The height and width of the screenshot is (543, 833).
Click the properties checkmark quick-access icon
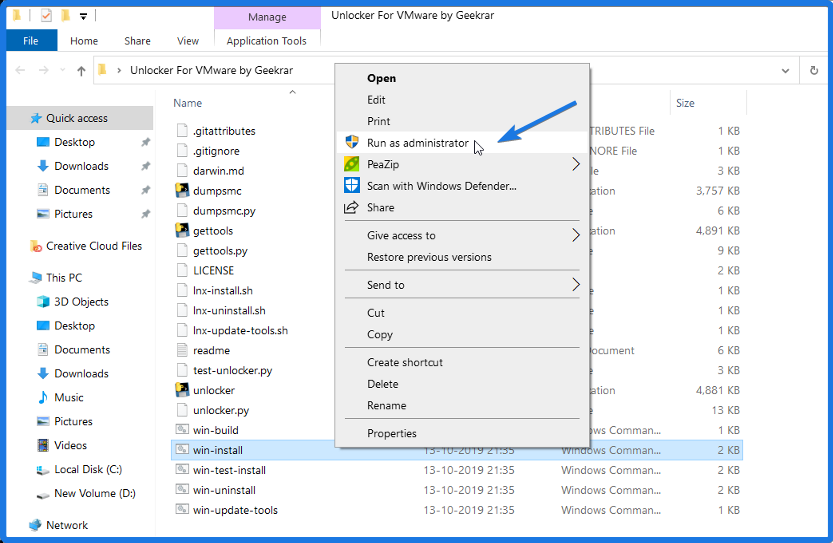point(46,16)
